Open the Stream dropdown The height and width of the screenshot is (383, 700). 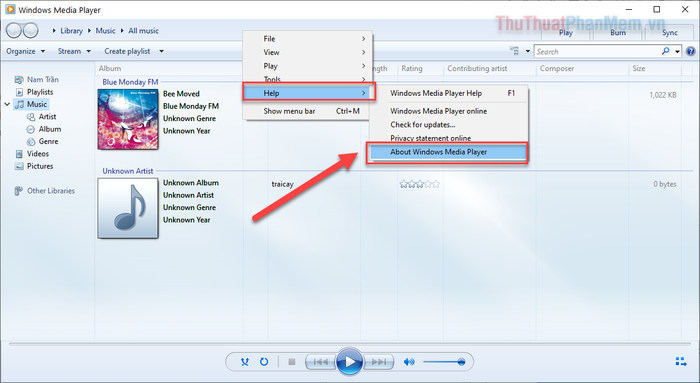[x=74, y=51]
